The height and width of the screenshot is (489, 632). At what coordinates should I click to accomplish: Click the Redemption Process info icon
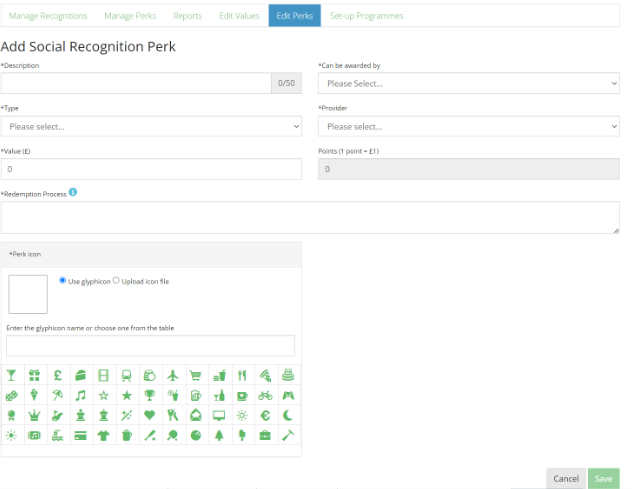pyautogui.click(x=73, y=192)
